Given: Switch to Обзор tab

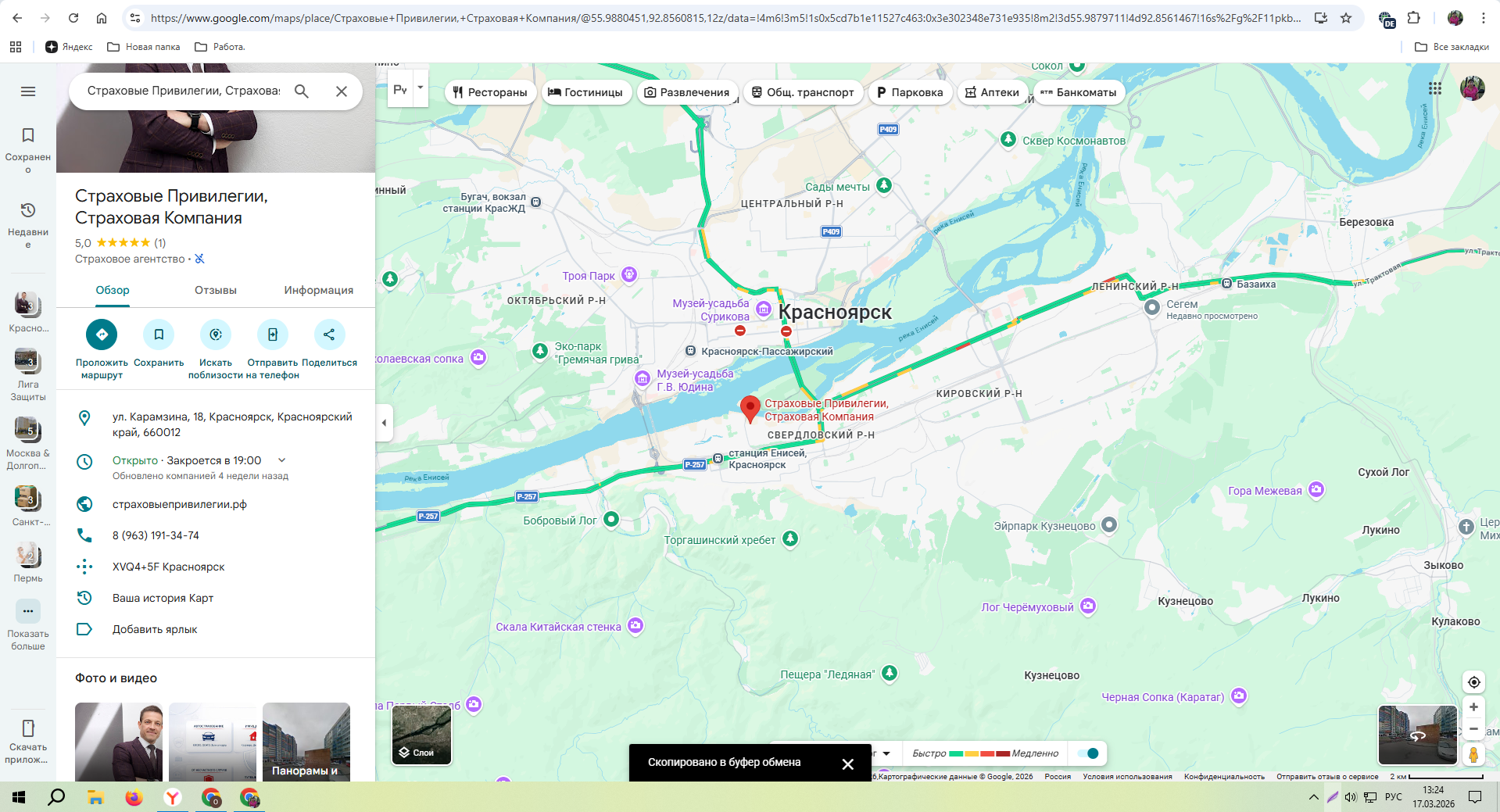Looking at the screenshot, I should pos(113,291).
